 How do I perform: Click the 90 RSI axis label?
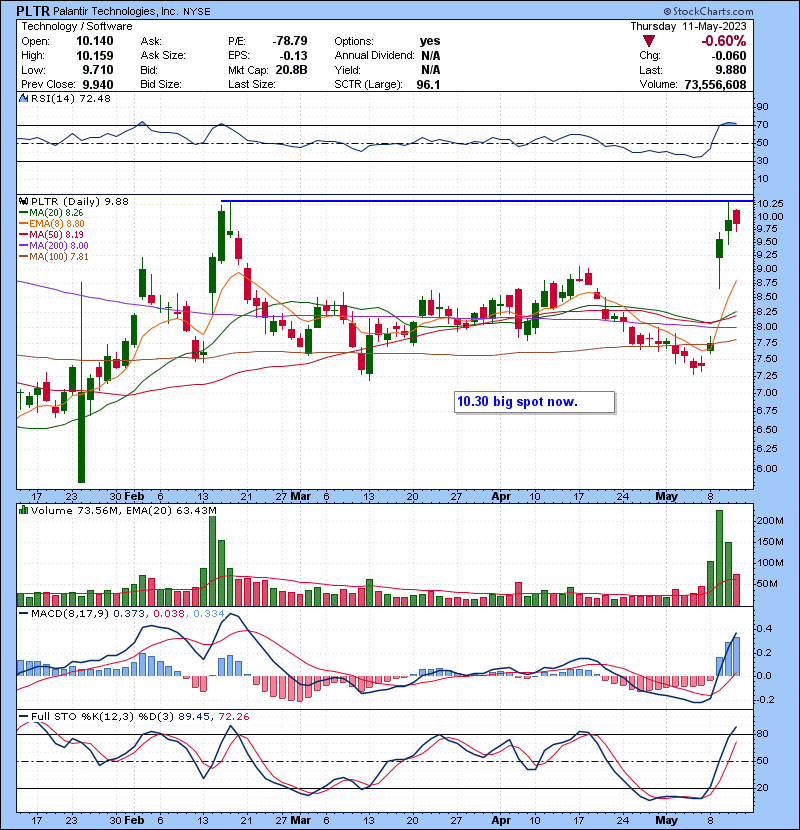pos(763,107)
